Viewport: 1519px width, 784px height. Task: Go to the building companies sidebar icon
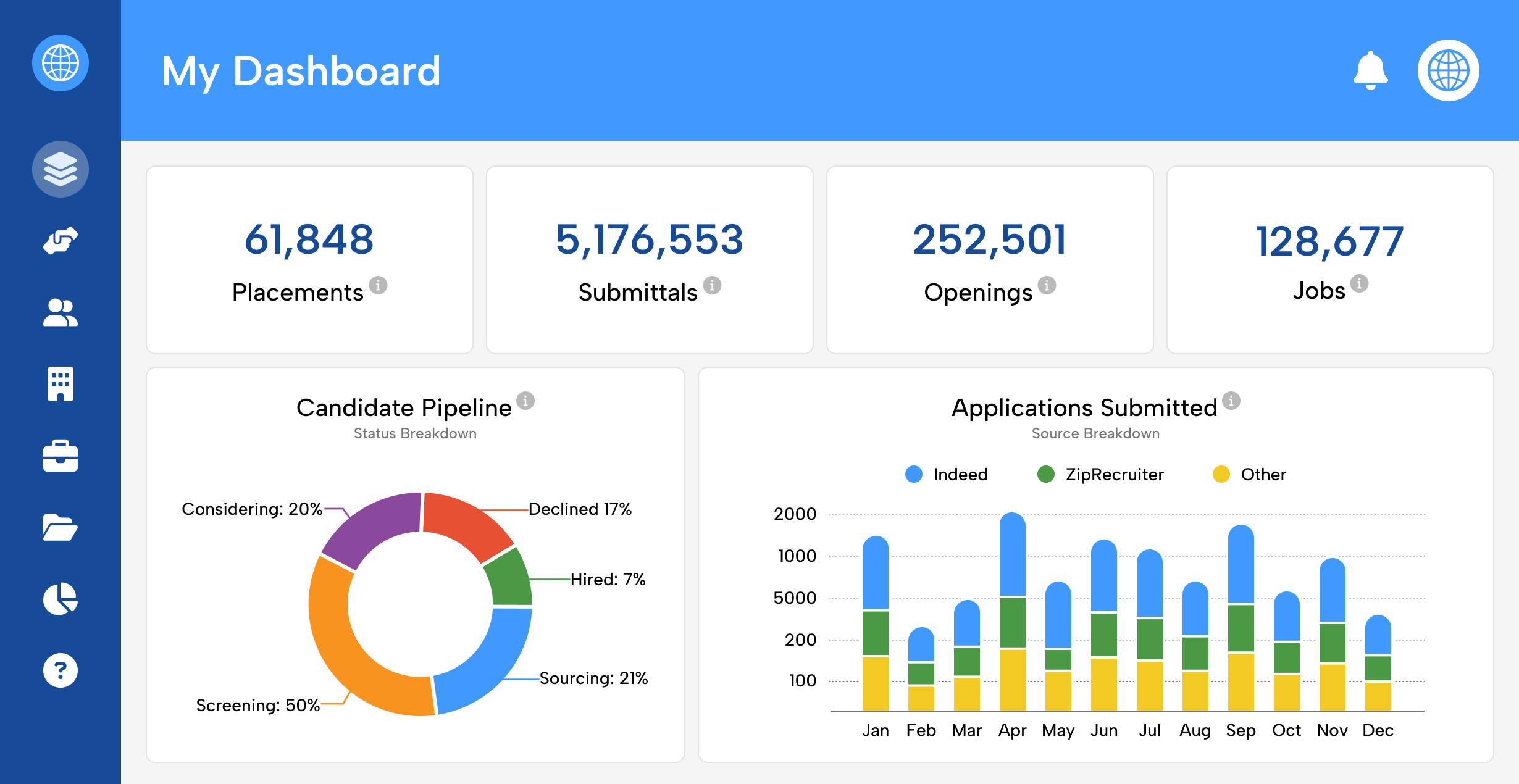61,384
